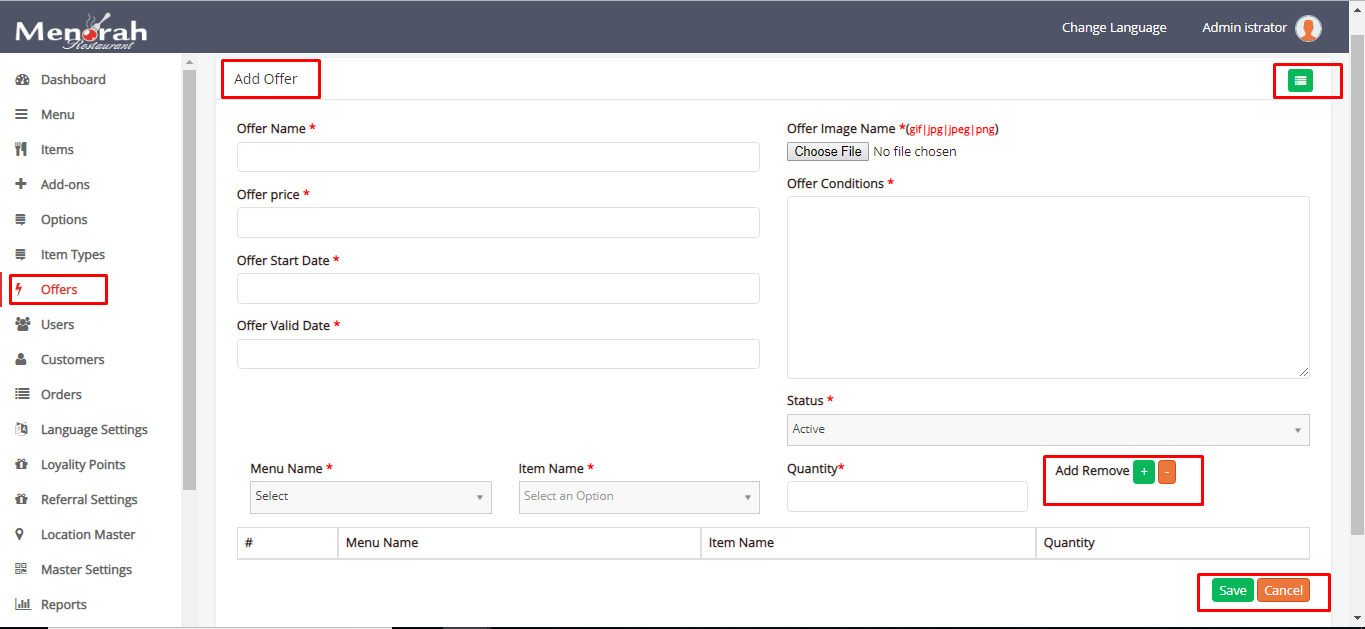Click the Location Master pin icon
Screen dimensions: 1365x629
[20, 535]
